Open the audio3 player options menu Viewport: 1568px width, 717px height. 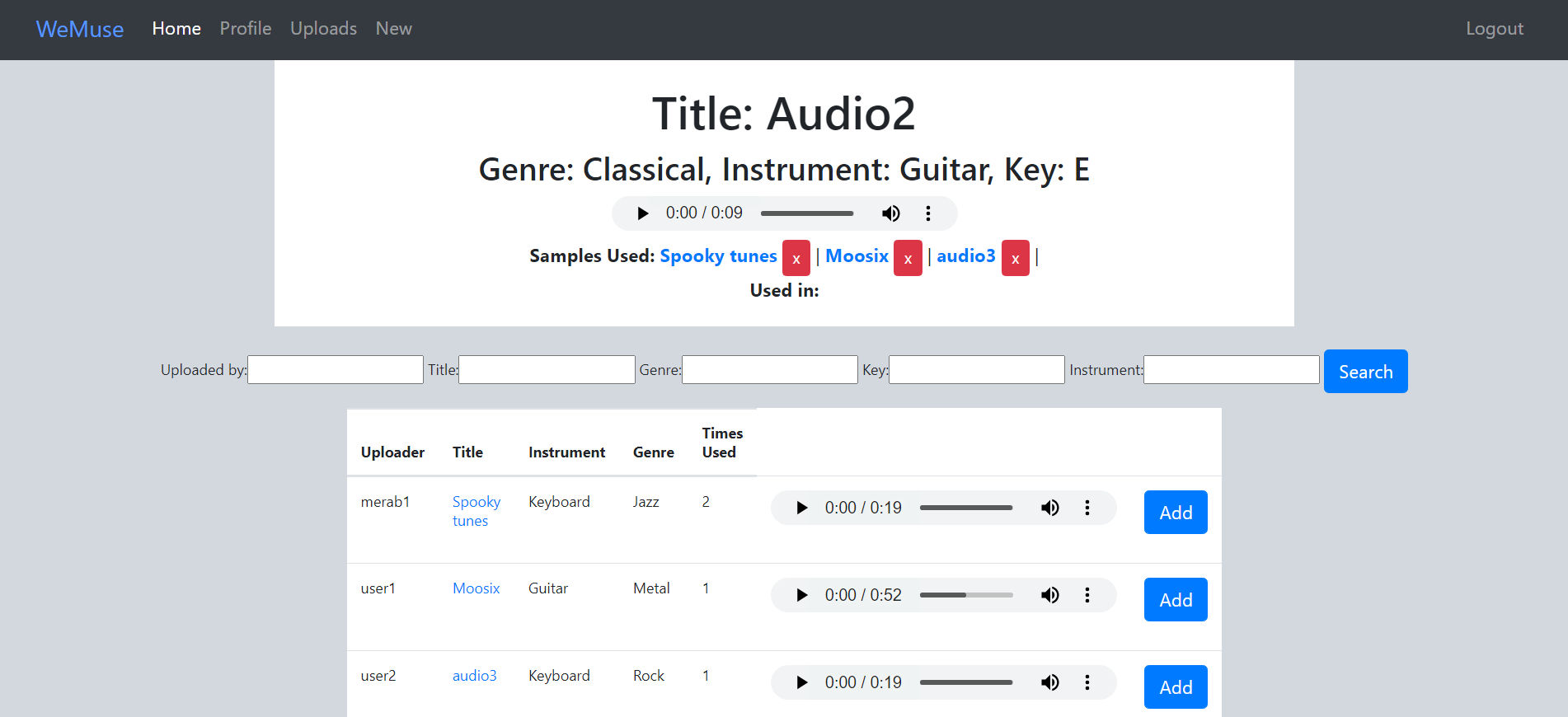[1087, 682]
